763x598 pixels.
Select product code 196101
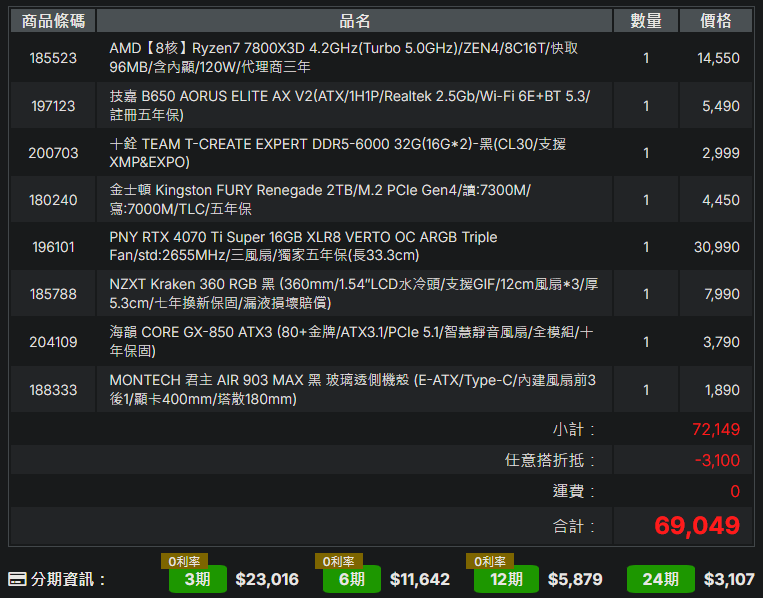coord(53,247)
